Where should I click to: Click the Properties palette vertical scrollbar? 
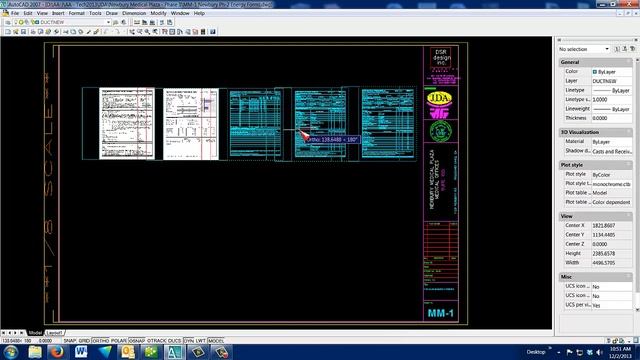(637, 184)
